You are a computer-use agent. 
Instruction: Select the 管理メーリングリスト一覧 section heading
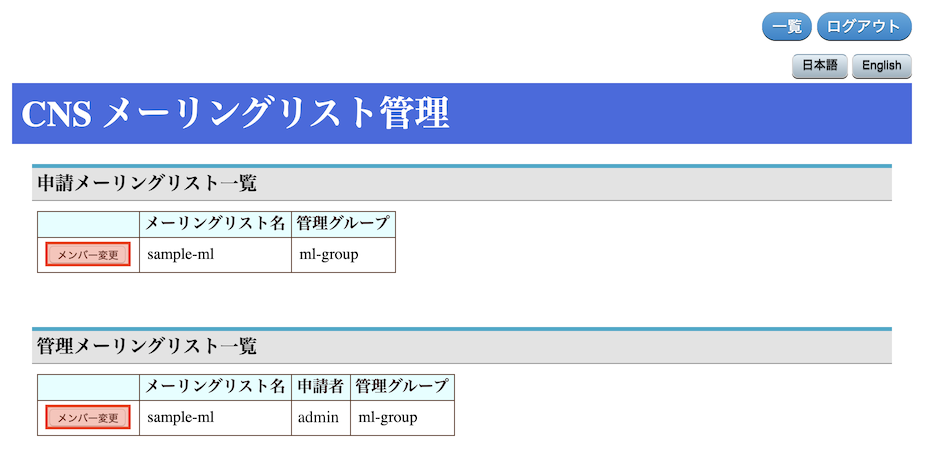click(x=147, y=346)
